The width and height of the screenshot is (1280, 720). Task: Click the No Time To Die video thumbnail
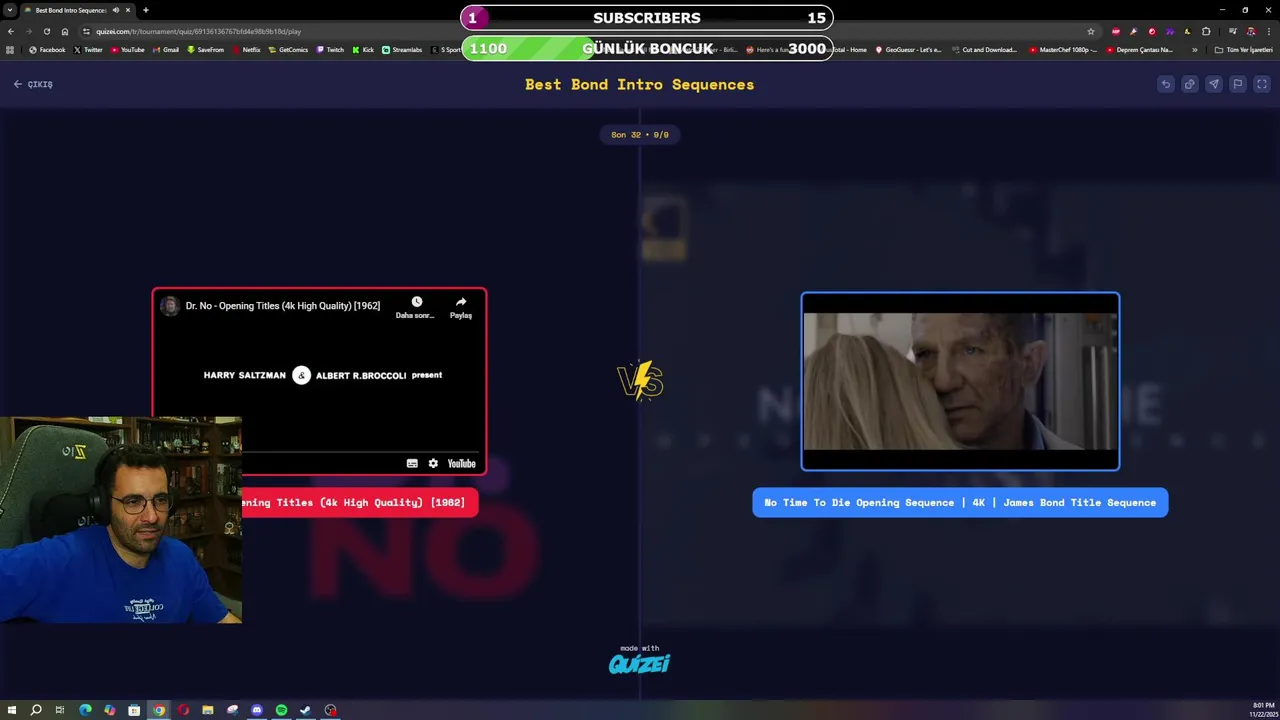click(x=960, y=381)
